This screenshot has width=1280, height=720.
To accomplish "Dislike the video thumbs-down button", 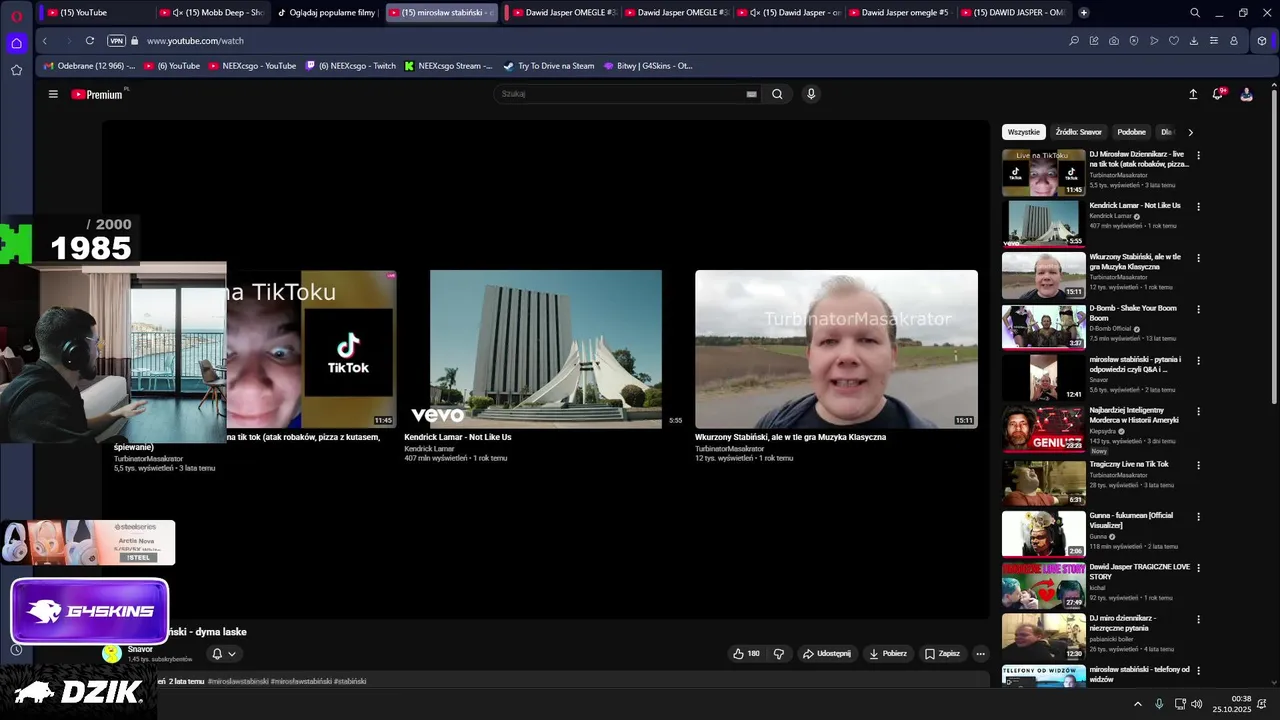I will [x=779, y=653].
